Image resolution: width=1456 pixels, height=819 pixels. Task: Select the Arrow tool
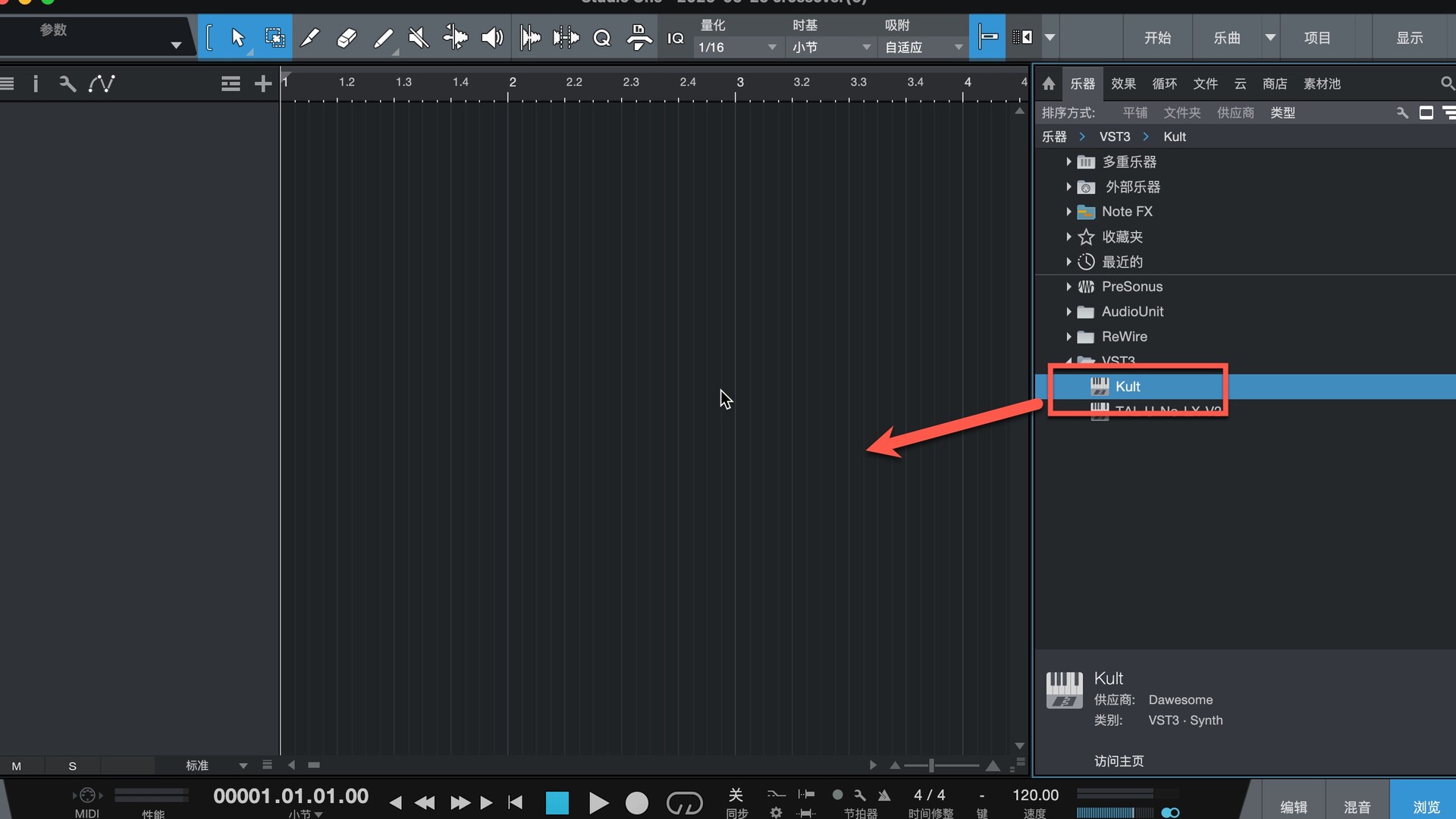tap(237, 37)
